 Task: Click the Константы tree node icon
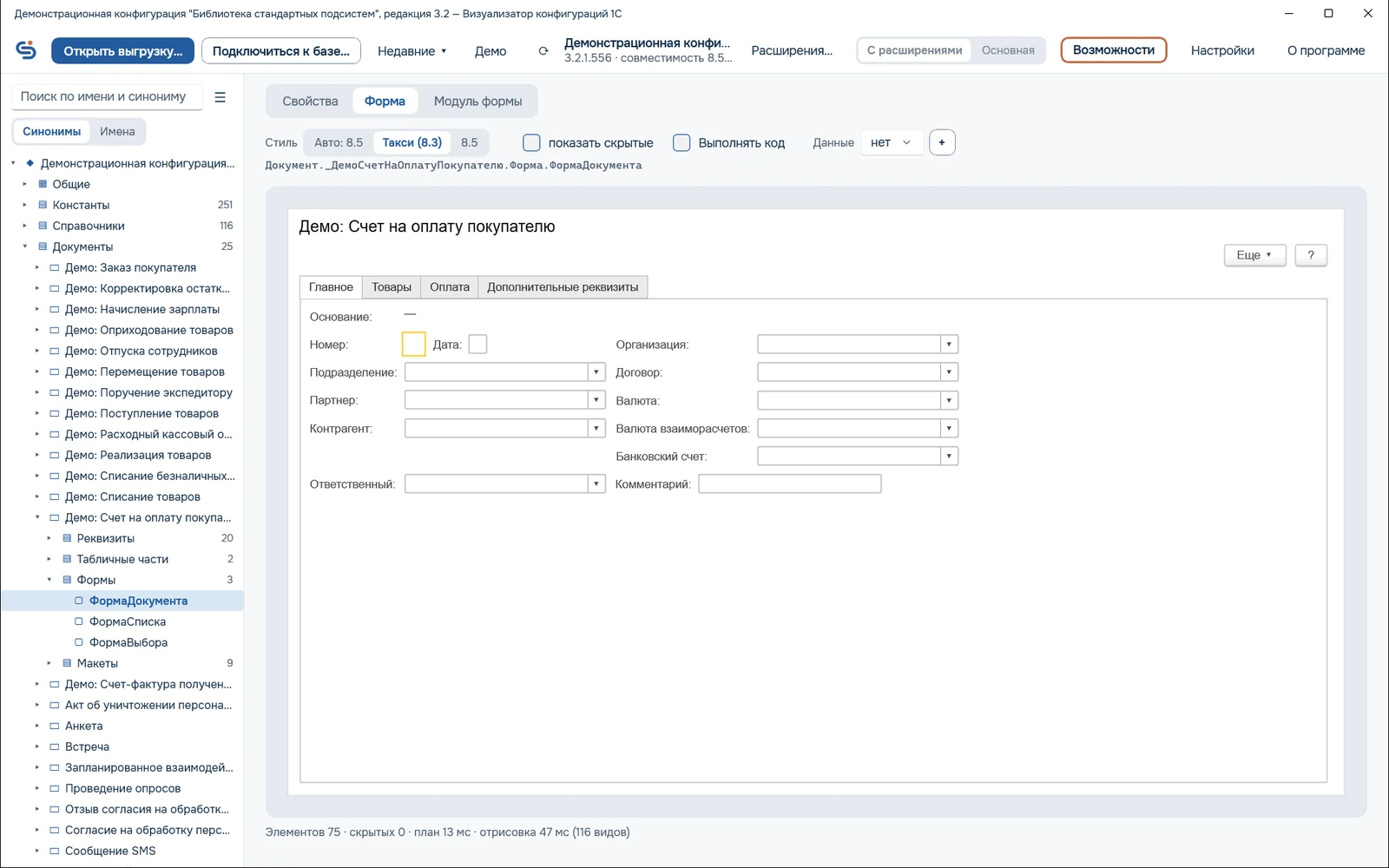point(43,205)
